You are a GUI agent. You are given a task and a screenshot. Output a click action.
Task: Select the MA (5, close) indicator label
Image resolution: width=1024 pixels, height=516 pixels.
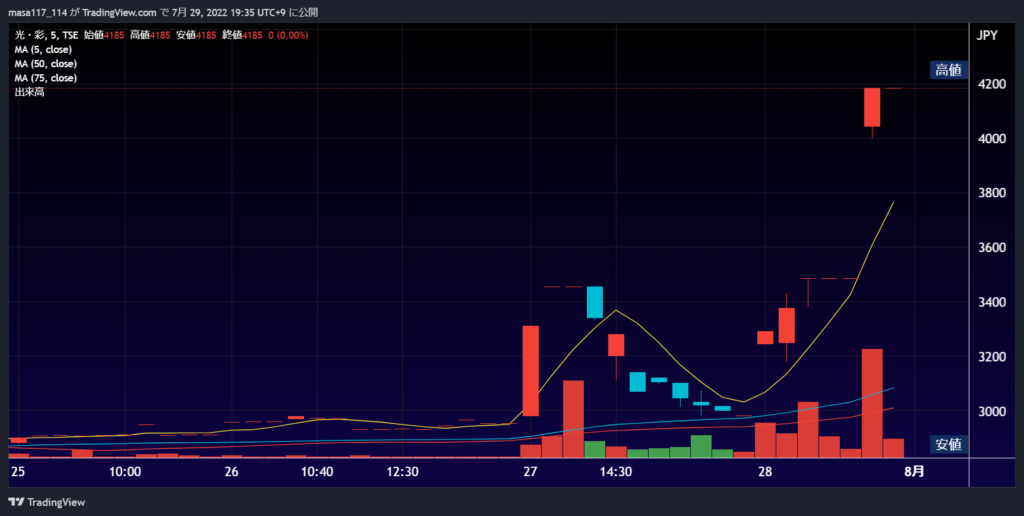coord(43,50)
